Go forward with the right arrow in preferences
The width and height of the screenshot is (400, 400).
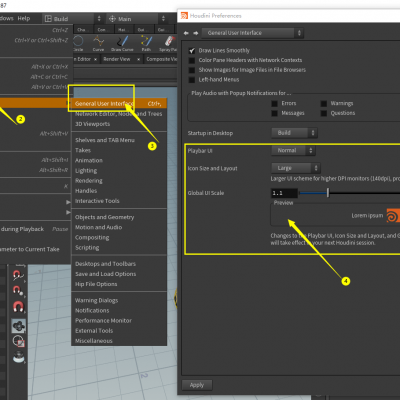point(196,33)
